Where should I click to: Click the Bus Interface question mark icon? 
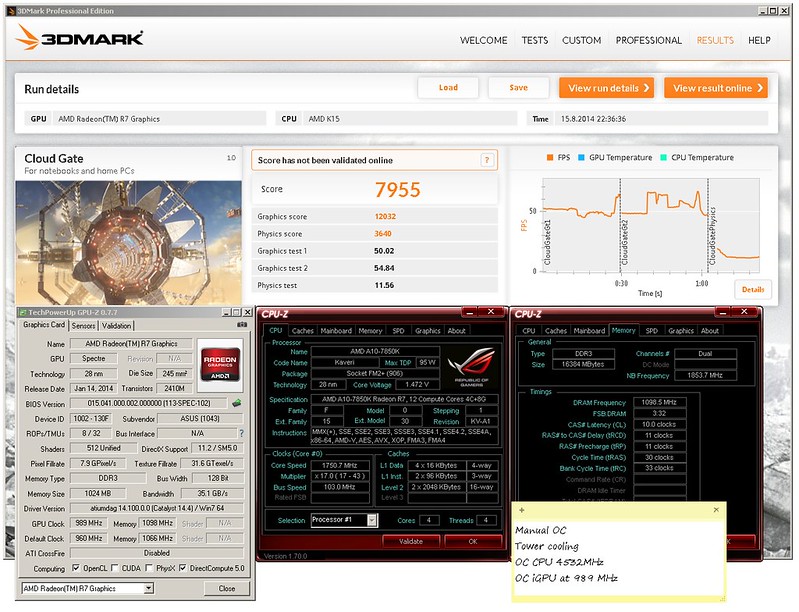click(242, 434)
